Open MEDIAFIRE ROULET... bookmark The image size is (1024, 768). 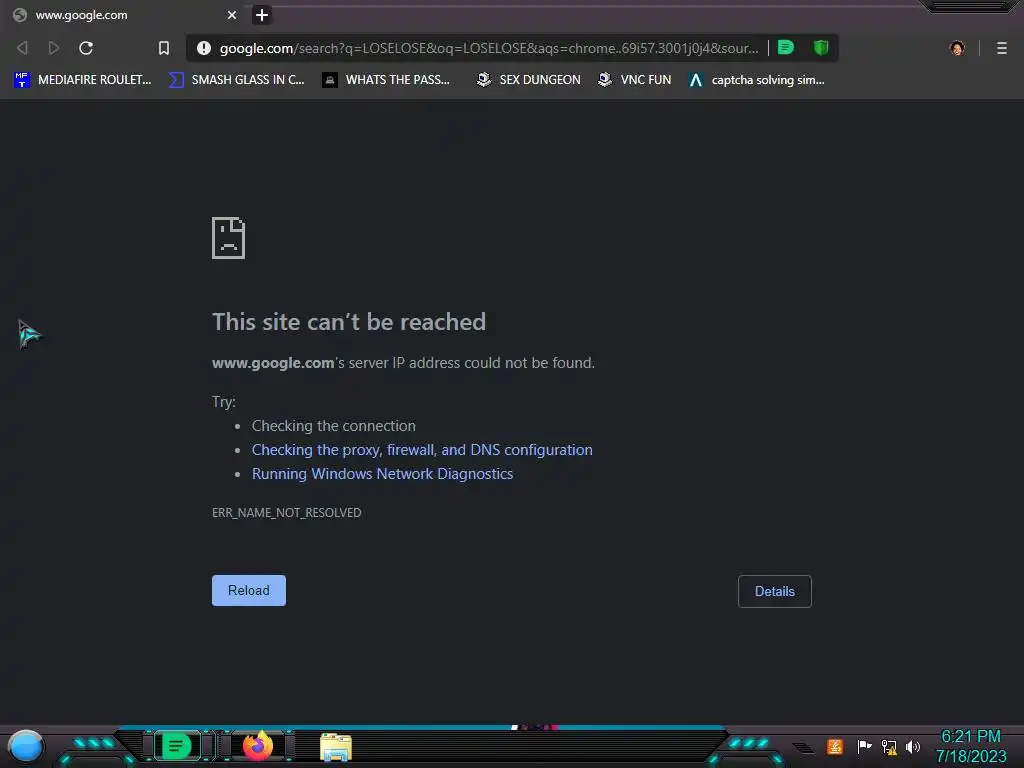tap(83, 80)
